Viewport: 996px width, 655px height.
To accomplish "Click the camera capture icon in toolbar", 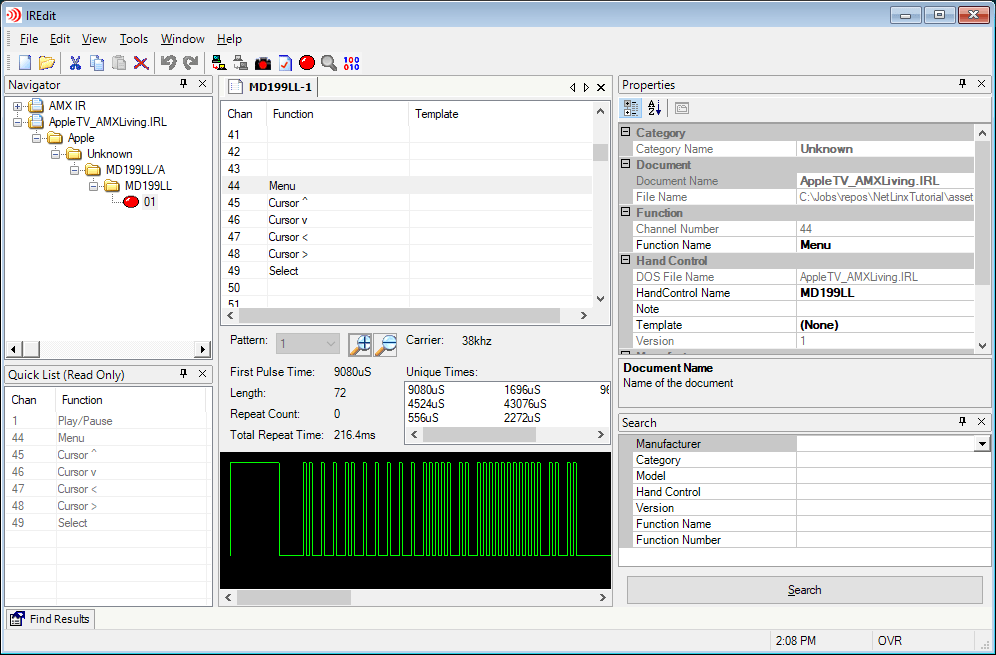I will 263,63.
